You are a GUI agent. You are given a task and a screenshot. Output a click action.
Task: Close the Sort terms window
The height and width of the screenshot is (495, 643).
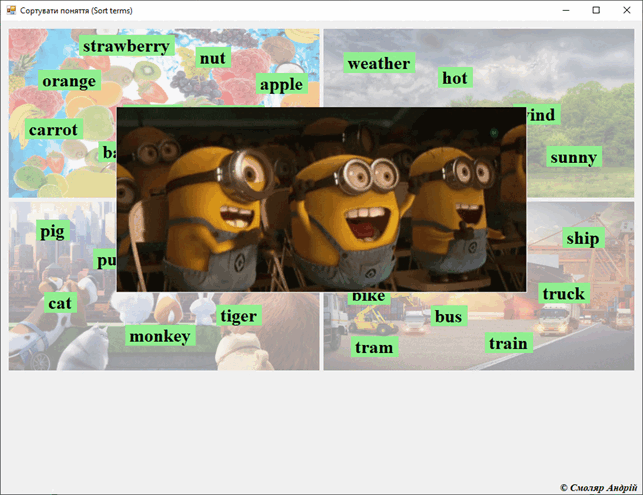click(627, 10)
